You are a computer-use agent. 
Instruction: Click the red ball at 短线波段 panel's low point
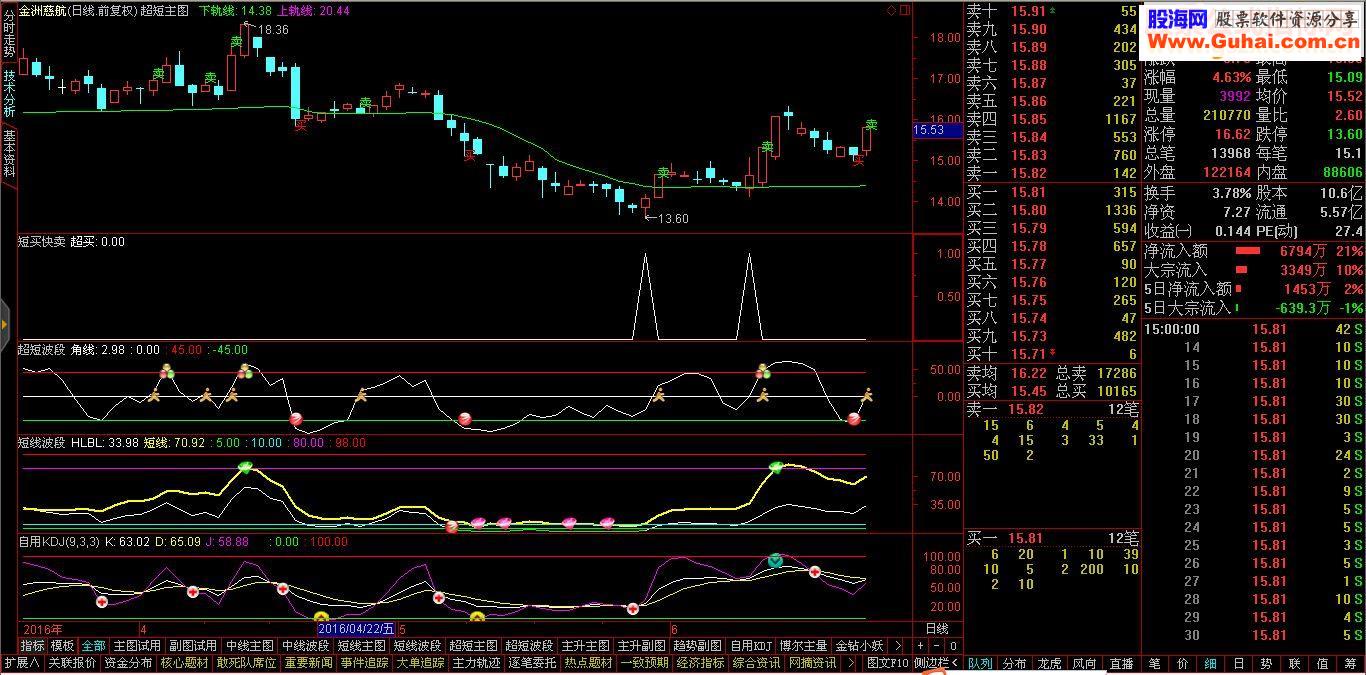(451, 526)
